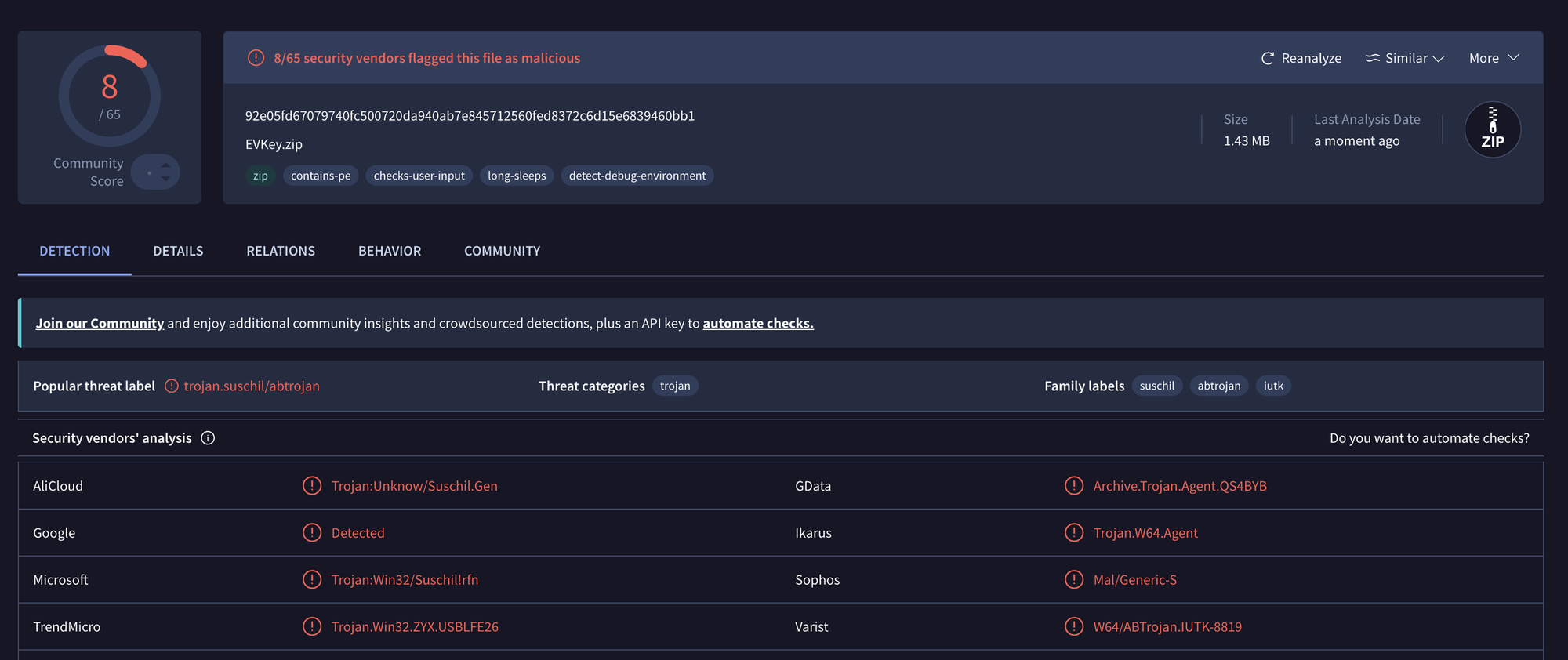
Task: Click the TrendMicro vendor name
Action: [67, 627]
